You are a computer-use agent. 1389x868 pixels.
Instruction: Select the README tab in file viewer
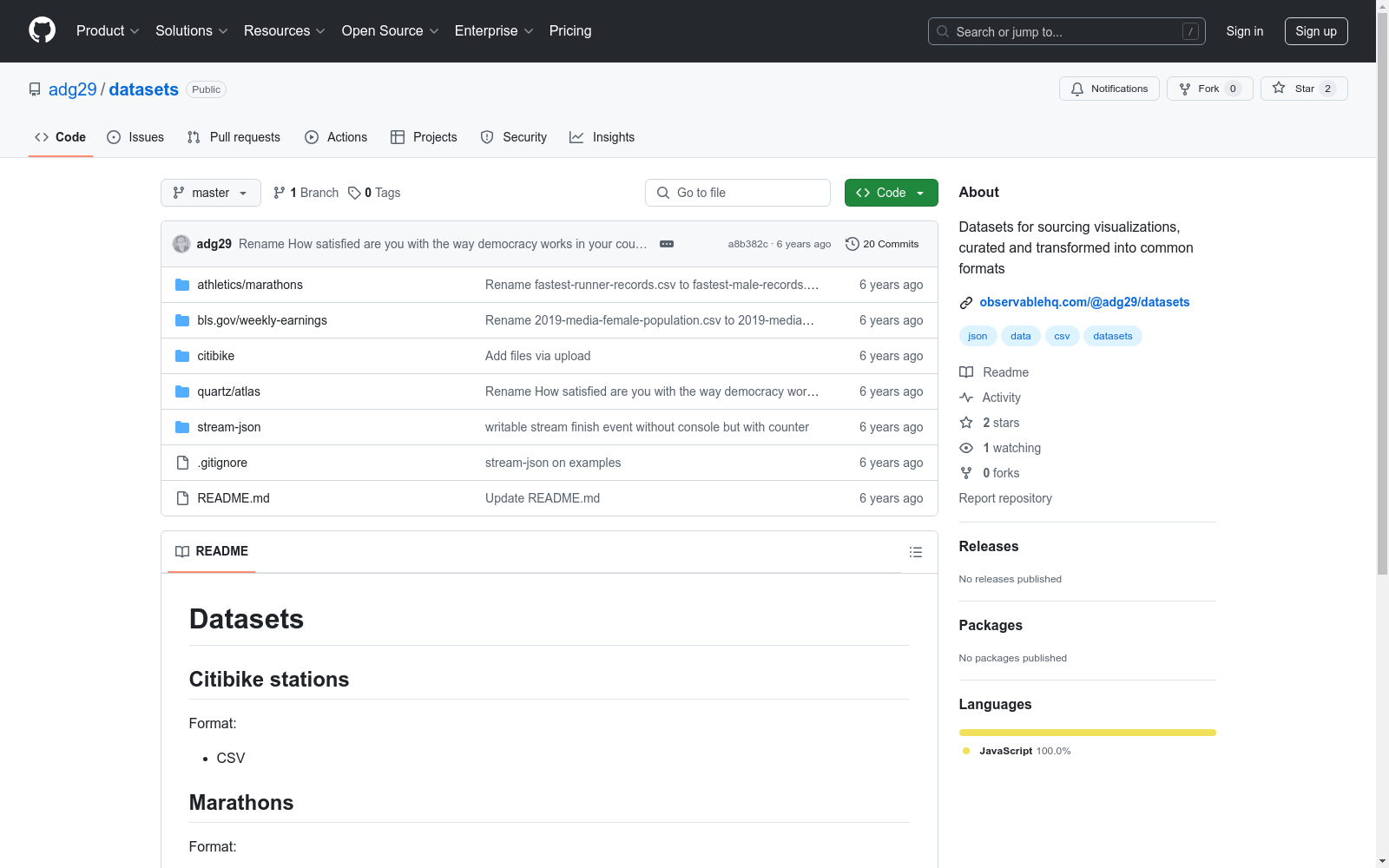(212, 552)
